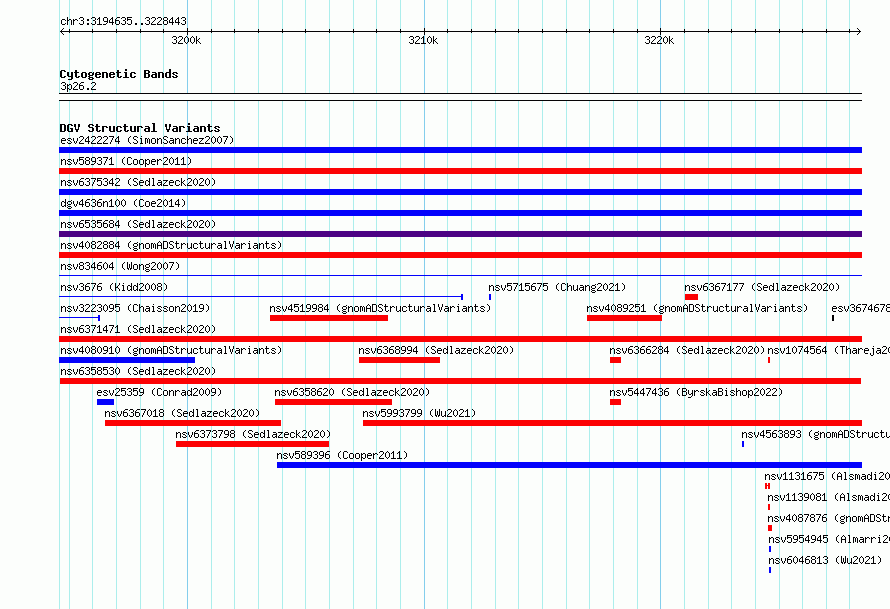Select the nsv4087876 variant label
Screen dimensions: 890x609
point(829,518)
